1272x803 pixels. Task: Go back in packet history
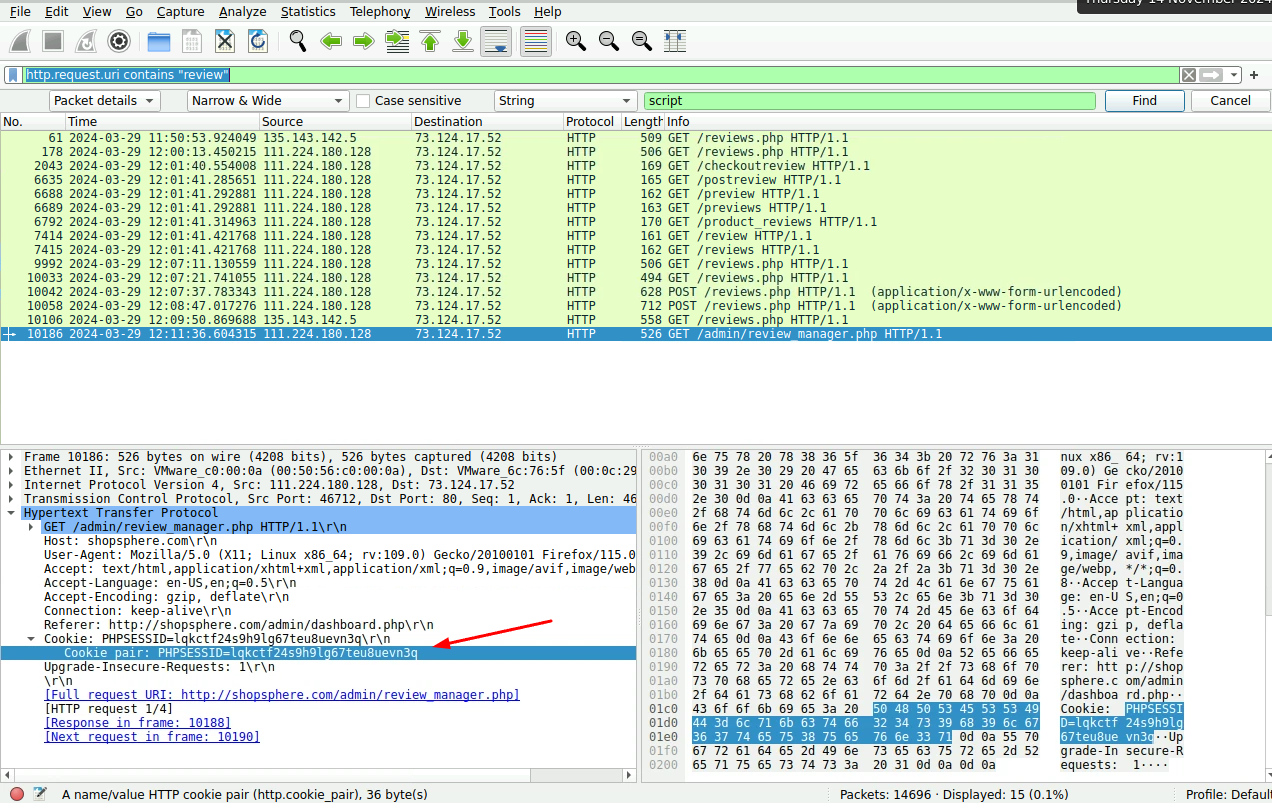[x=331, y=41]
